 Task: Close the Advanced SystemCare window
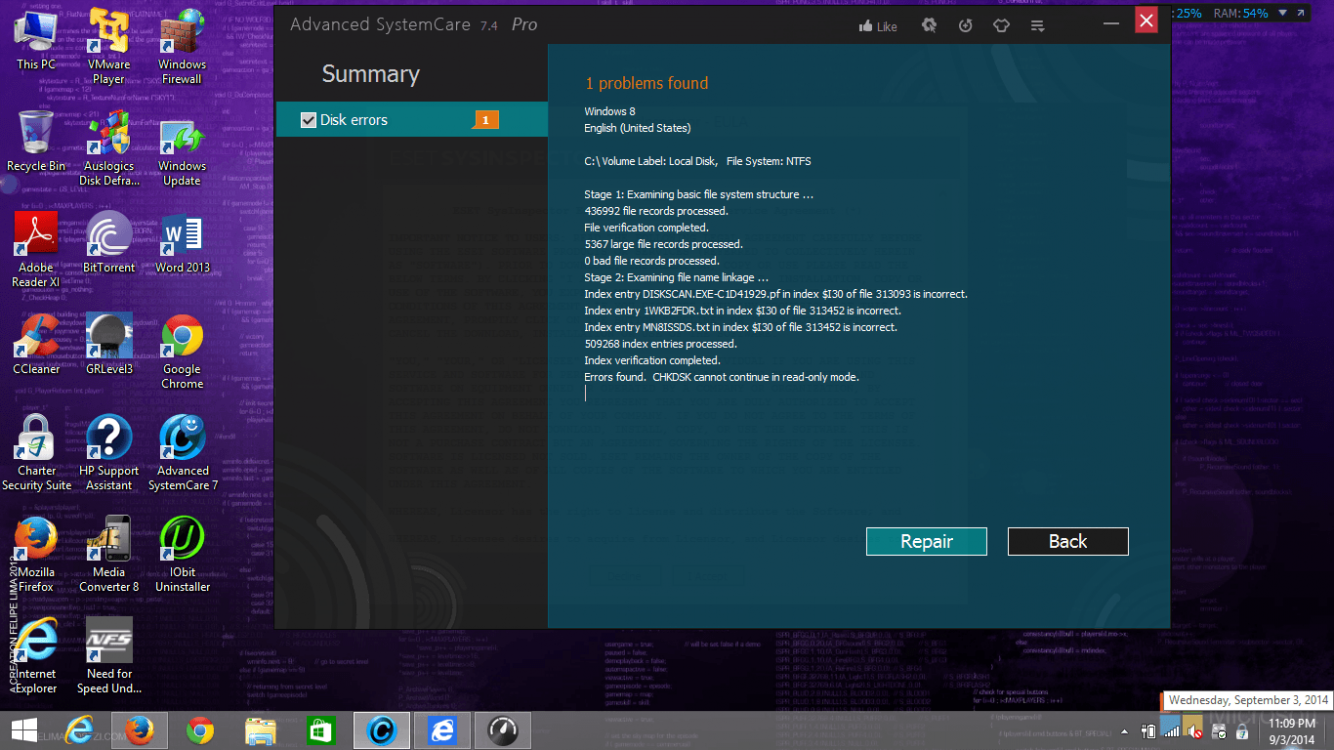pos(1146,20)
